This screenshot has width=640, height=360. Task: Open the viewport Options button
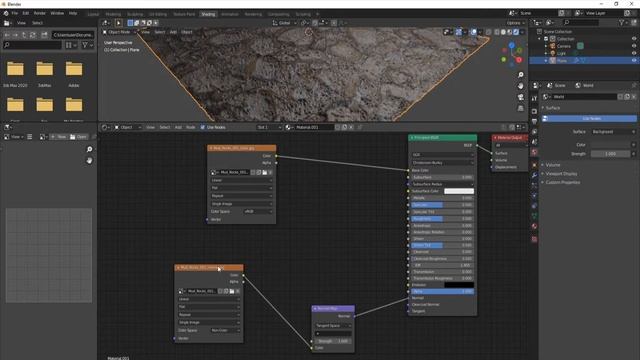(x=515, y=23)
